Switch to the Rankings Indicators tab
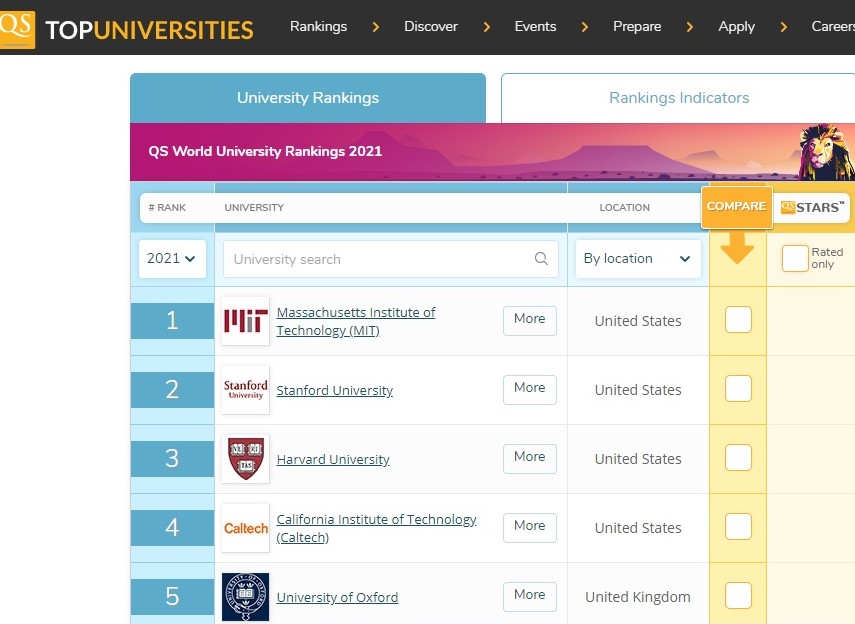This screenshot has width=855, height=624. coord(678,98)
